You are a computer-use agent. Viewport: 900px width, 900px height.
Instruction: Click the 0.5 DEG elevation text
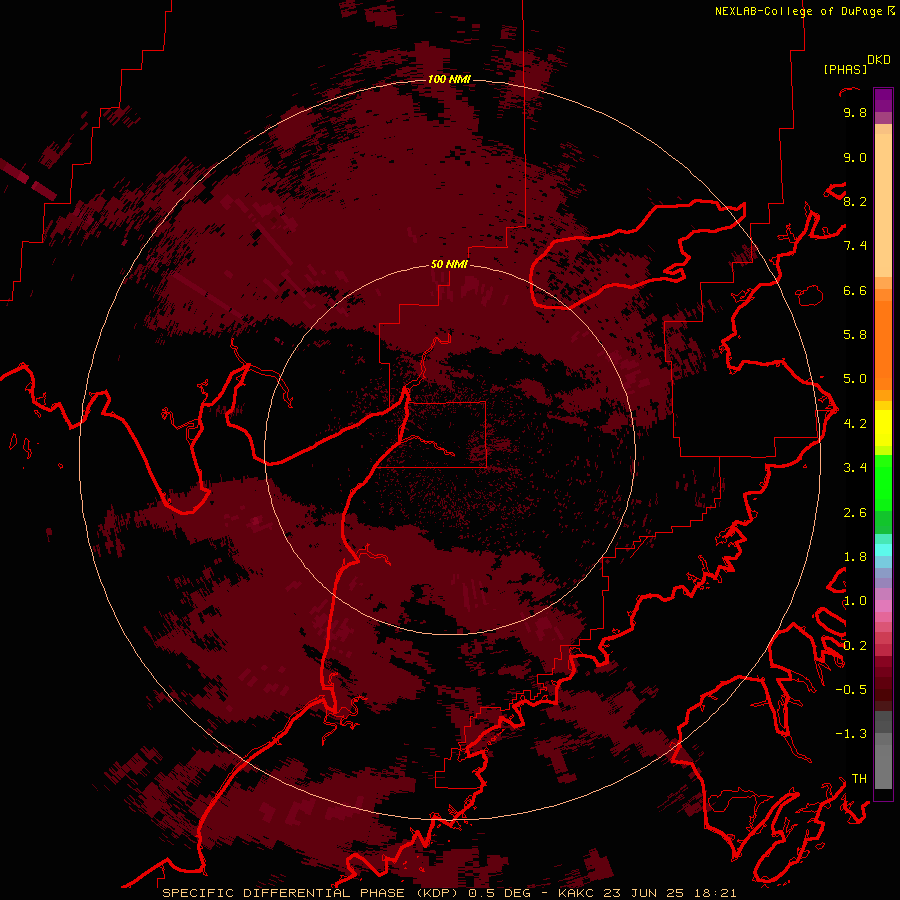pos(501,893)
